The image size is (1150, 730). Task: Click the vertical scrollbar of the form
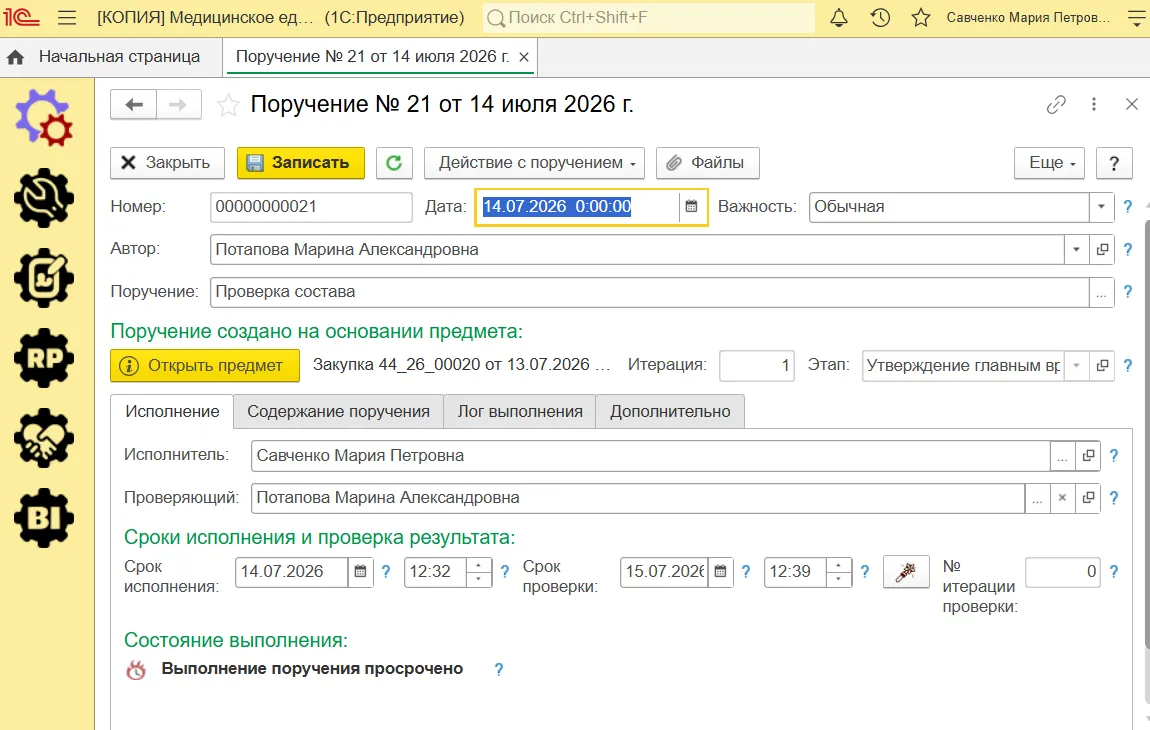tap(1146, 433)
